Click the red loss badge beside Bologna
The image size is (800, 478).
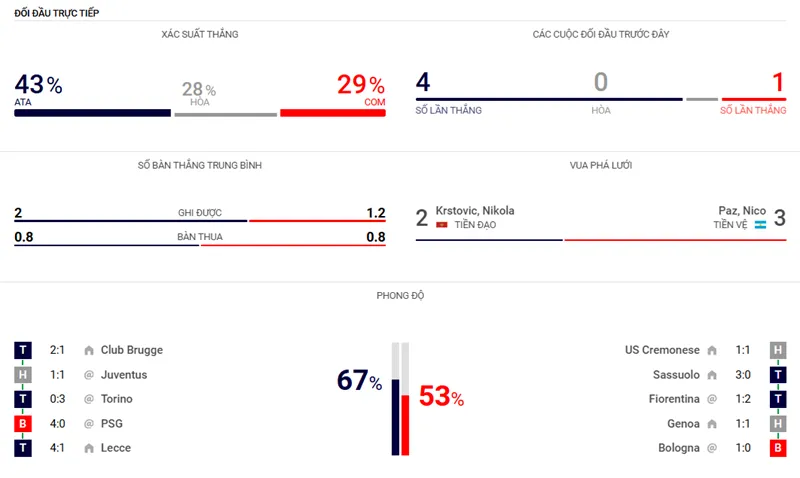(777, 448)
